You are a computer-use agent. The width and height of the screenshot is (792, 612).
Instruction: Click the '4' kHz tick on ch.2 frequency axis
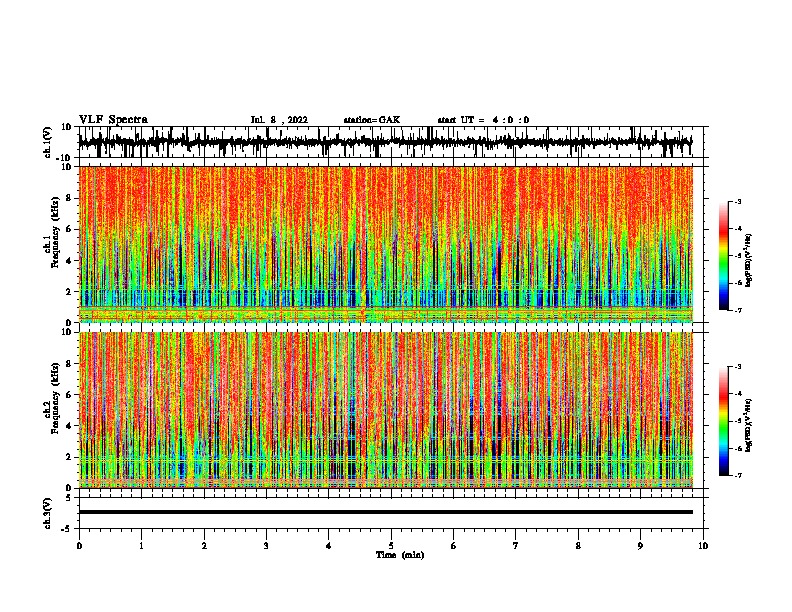[x=70, y=426]
